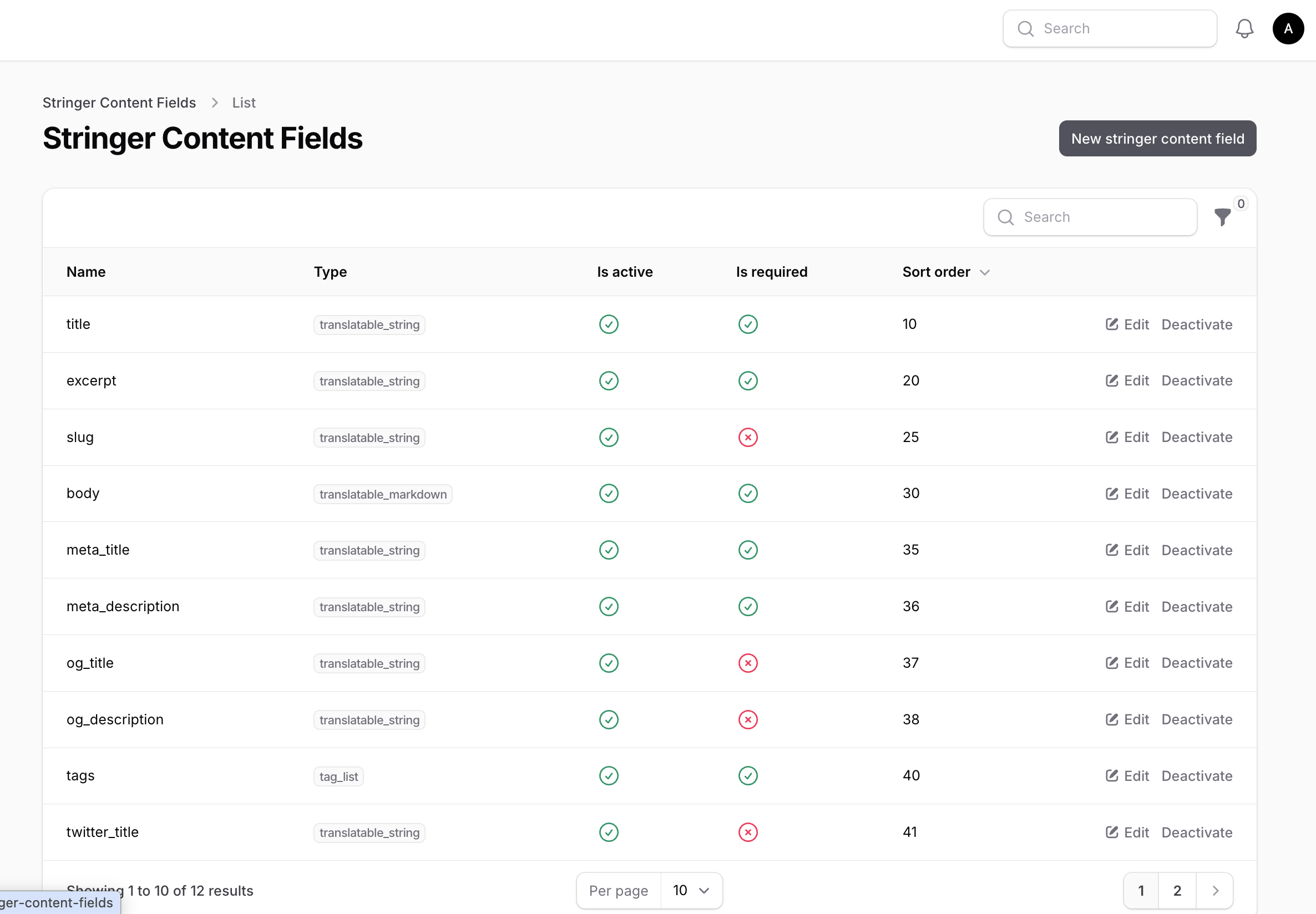Click the is-required check icon for title

pos(748,324)
